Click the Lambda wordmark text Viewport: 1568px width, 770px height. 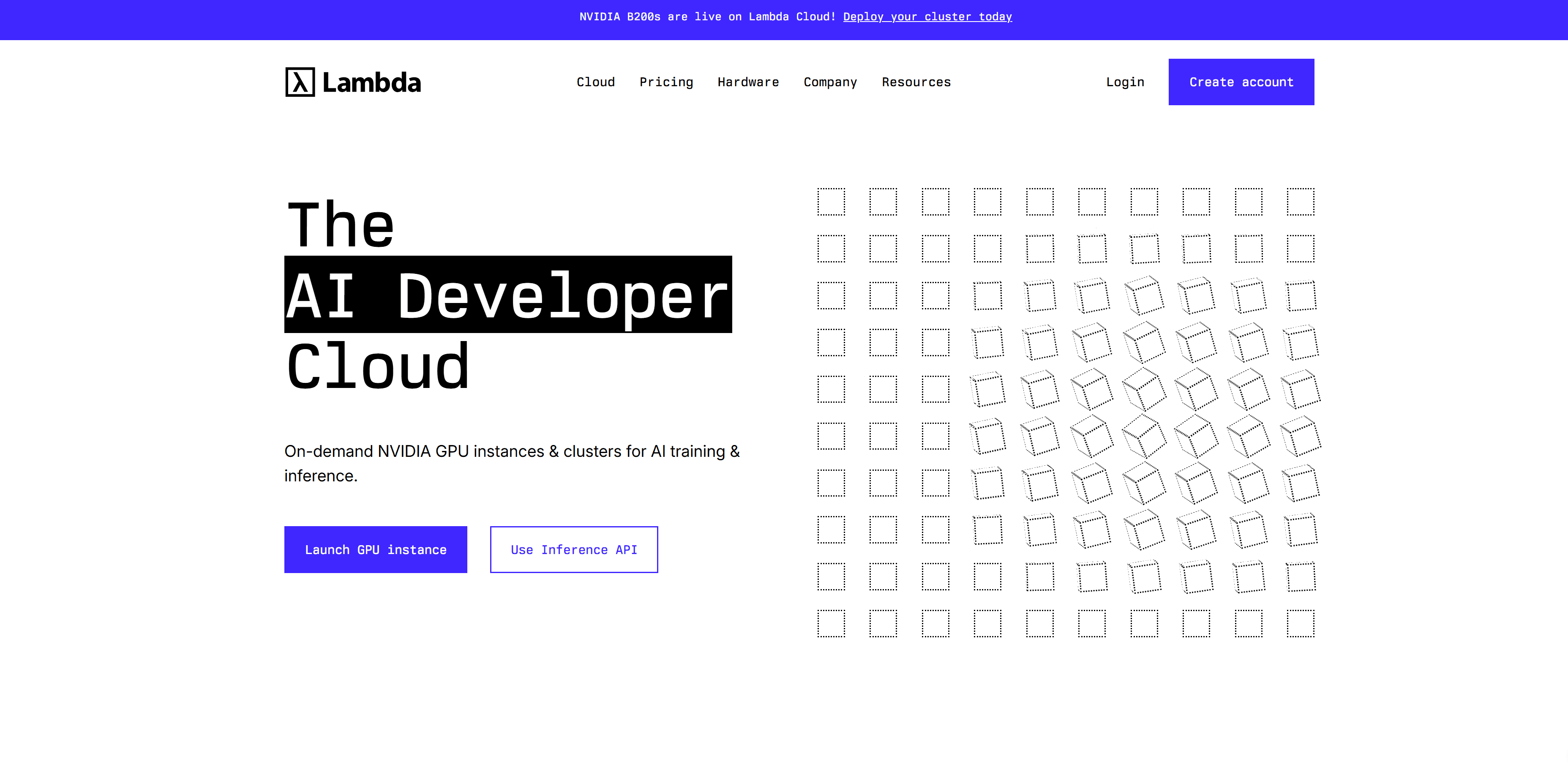coord(371,82)
